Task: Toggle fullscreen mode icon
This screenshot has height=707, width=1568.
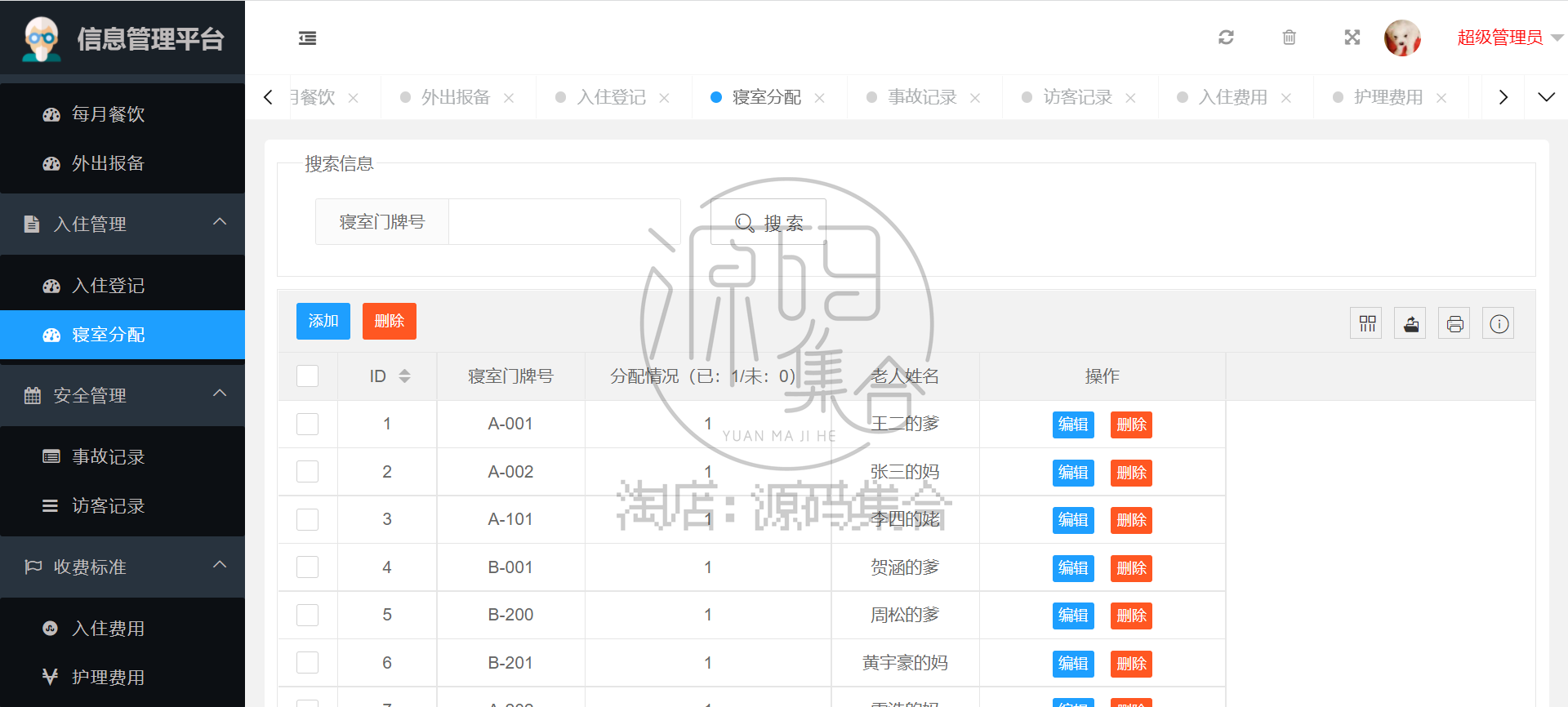Action: point(1352,38)
